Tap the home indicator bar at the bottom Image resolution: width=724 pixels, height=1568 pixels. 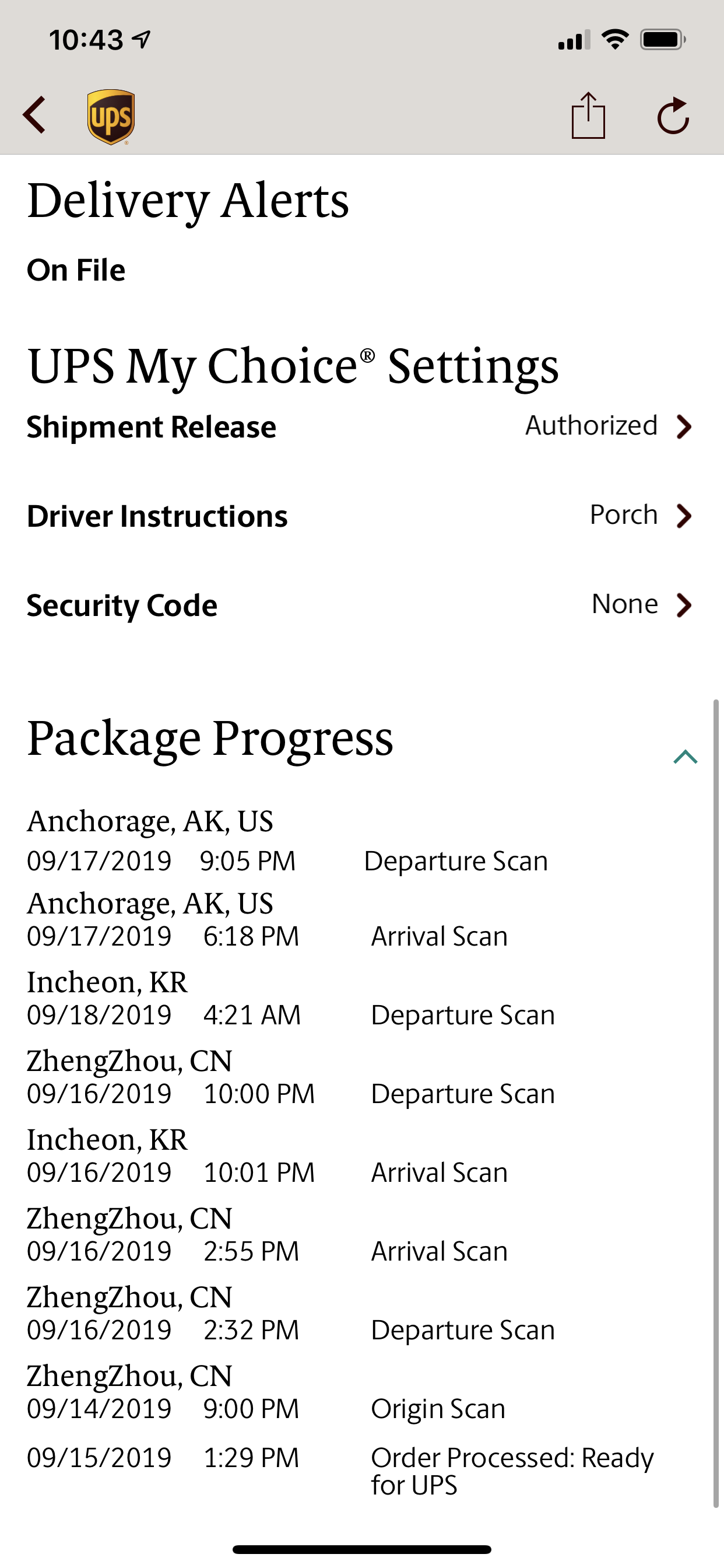(362, 1549)
